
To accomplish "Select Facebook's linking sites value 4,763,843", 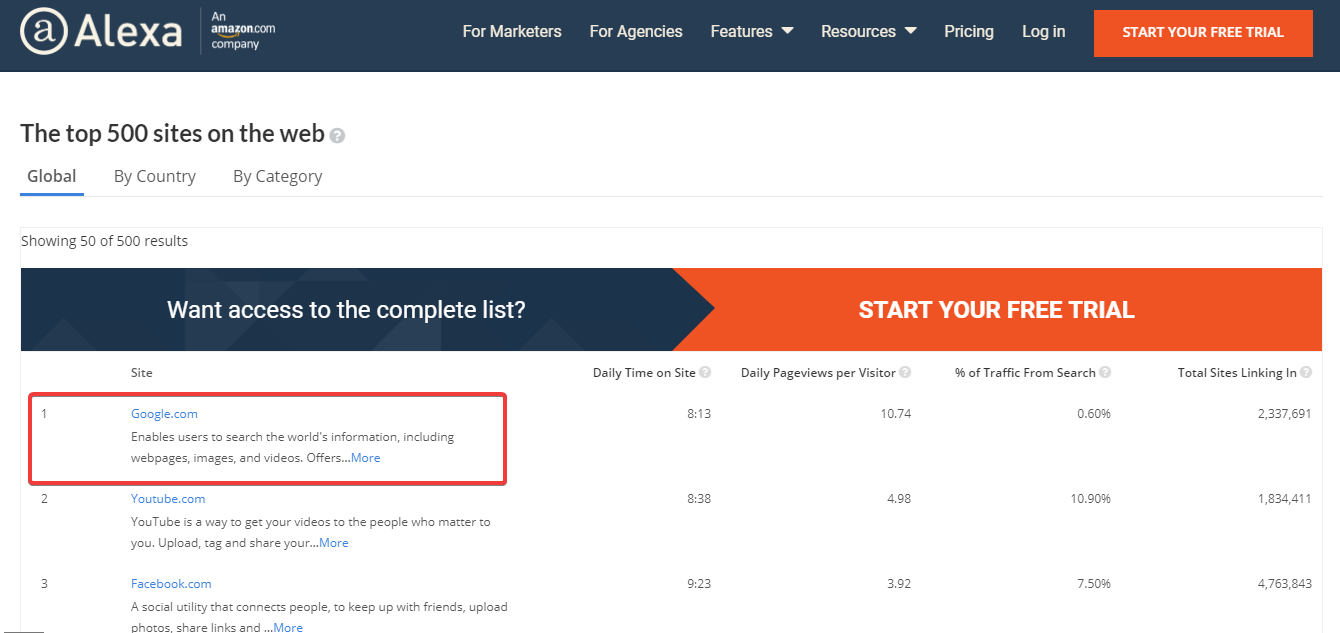I will pos(1284,584).
